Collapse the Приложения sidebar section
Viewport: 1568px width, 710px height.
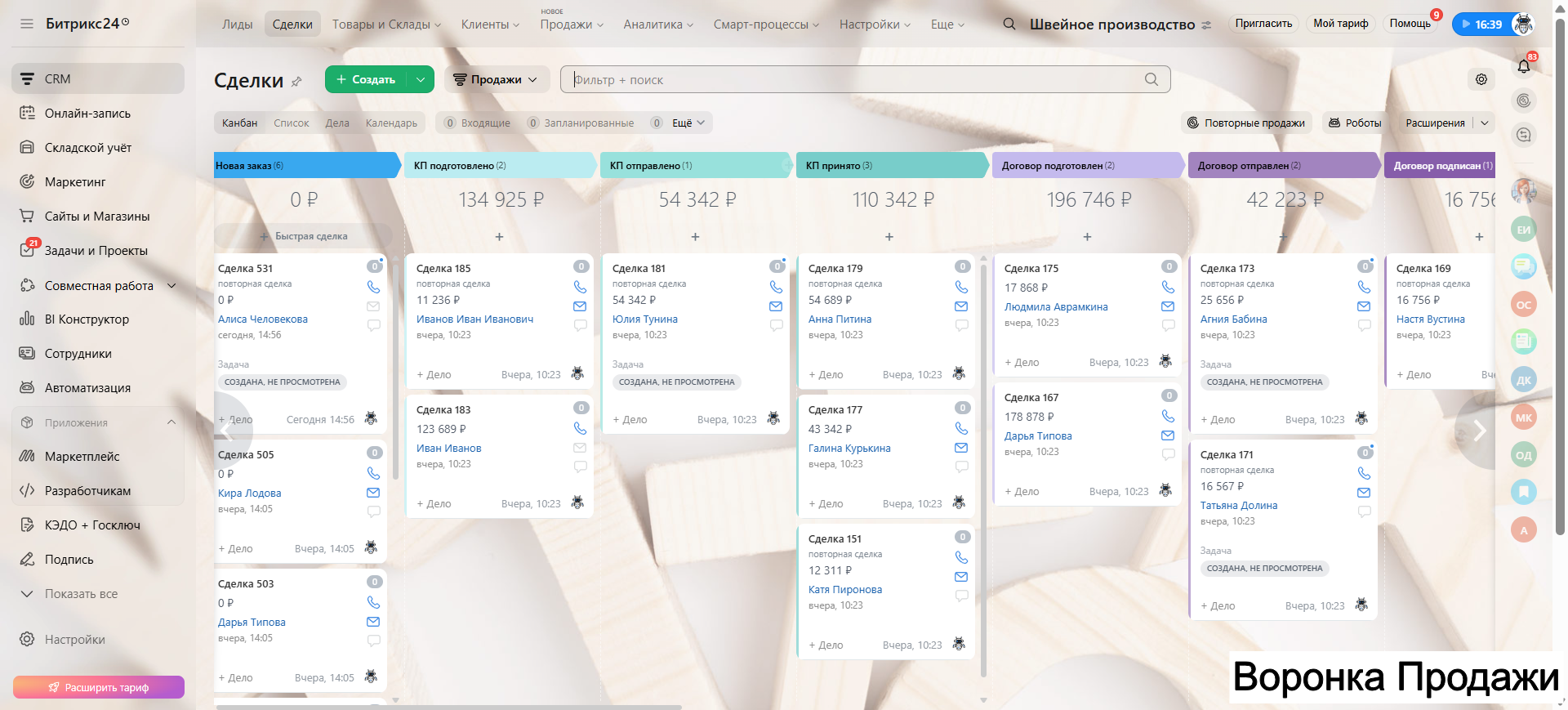(171, 422)
